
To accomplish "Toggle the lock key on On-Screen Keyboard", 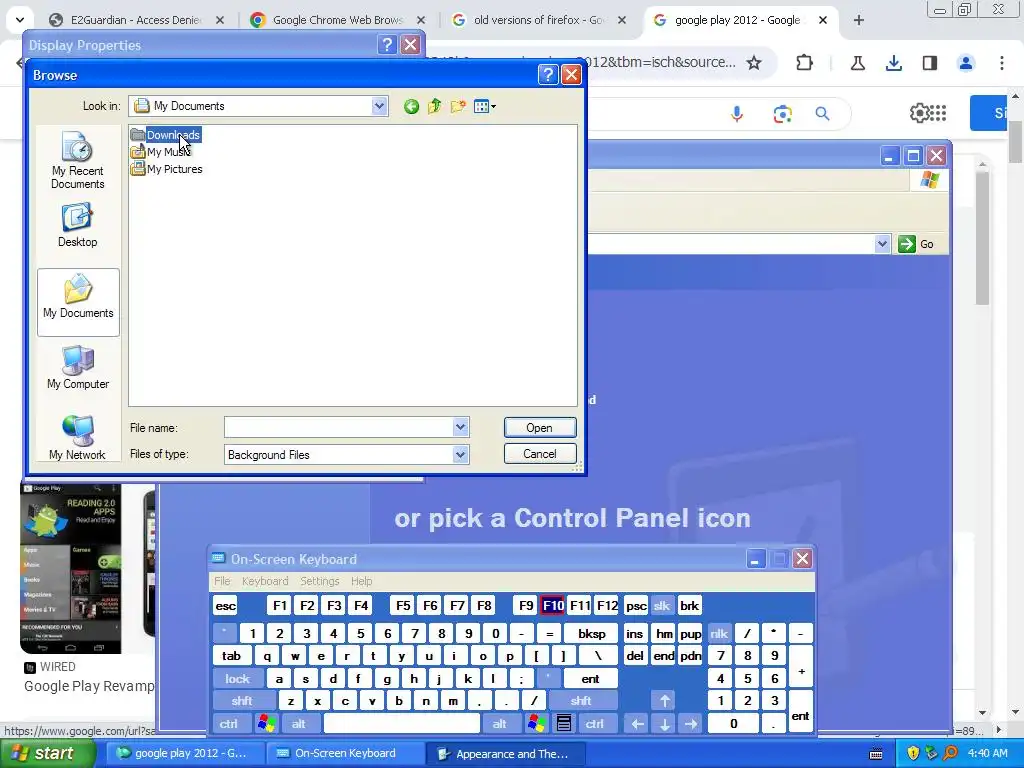I will [238, 679].
